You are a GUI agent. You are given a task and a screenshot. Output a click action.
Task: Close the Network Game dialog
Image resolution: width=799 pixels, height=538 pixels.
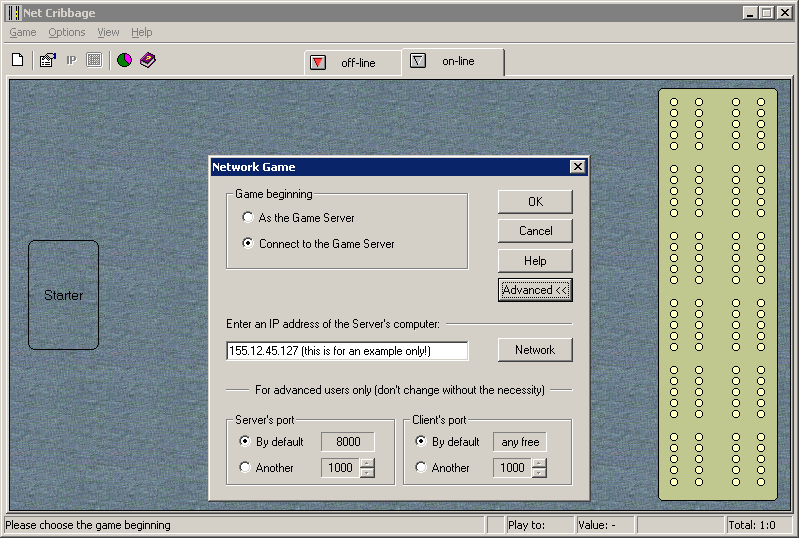tap(577, 167)
